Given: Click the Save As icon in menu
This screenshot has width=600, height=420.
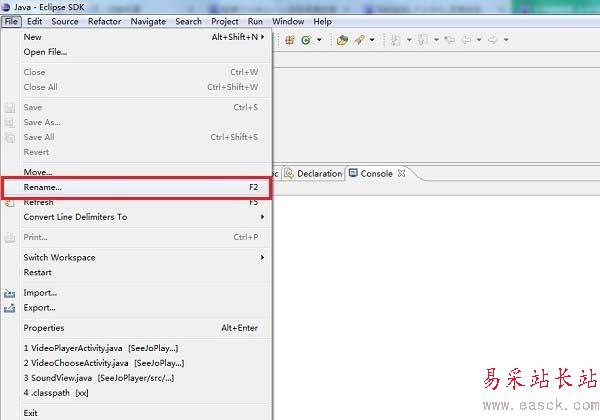Looking at the screenshot, I should [10, 122].
